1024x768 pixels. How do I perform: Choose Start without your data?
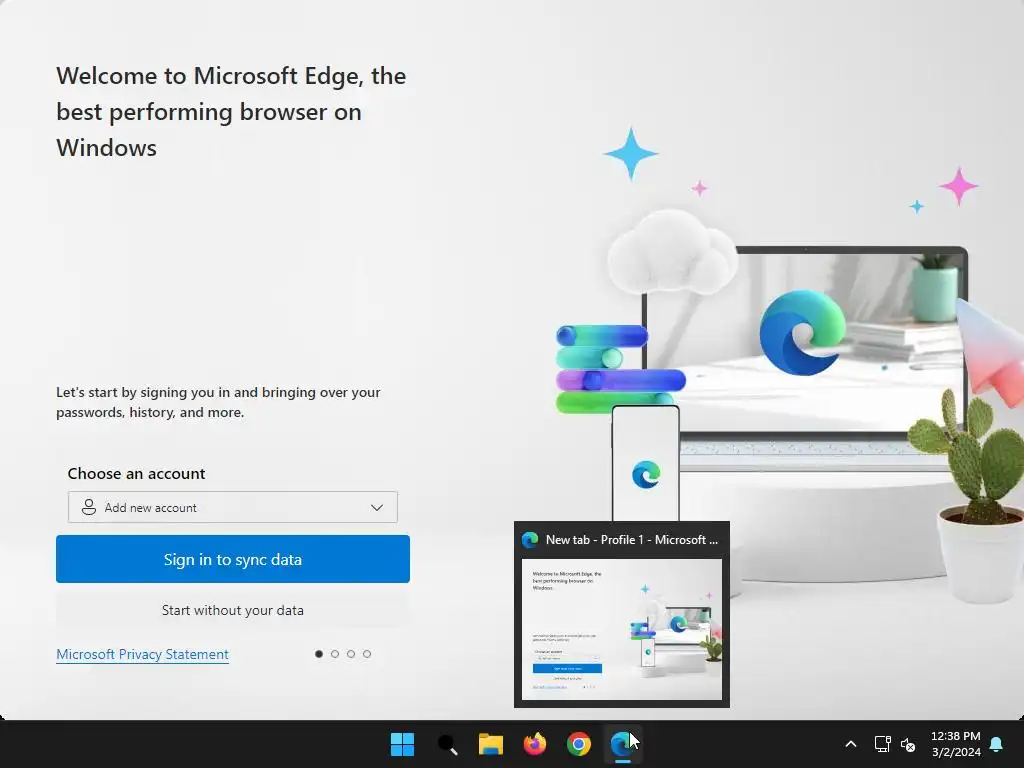(232, 610)
